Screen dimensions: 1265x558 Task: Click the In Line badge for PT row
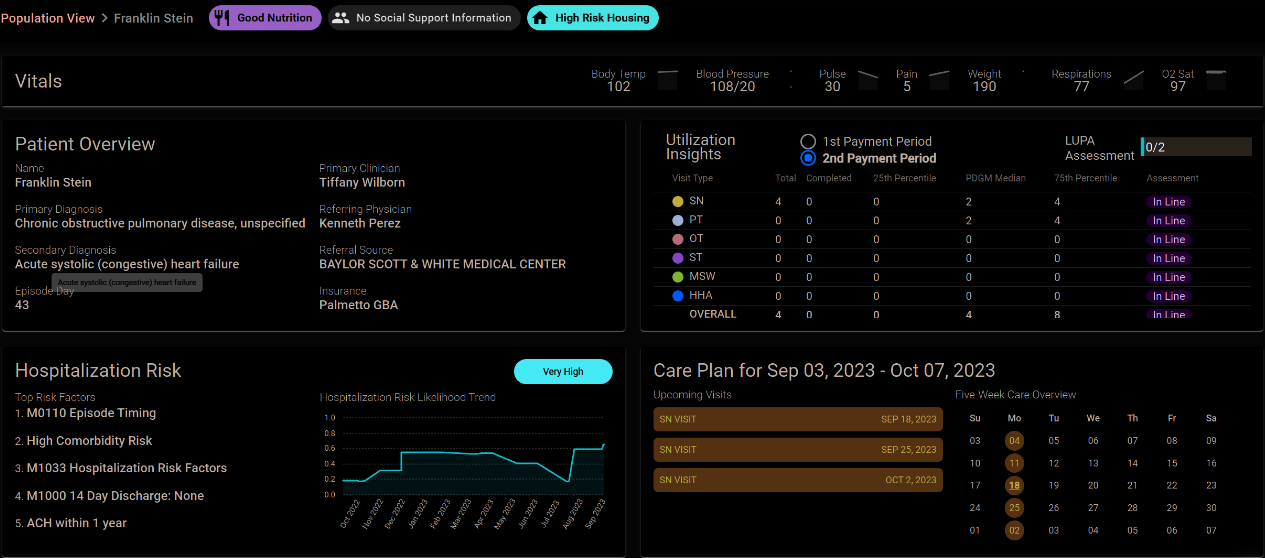[x=1168, y=221]
